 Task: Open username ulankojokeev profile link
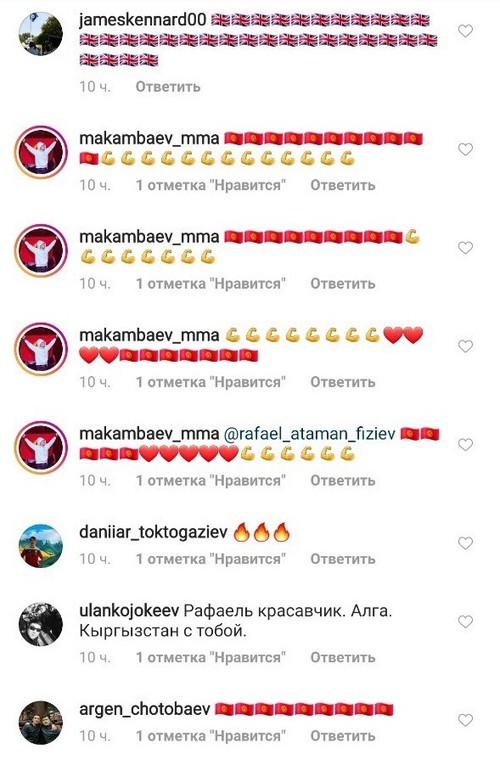pyautogui.click(x=130, y=611)
